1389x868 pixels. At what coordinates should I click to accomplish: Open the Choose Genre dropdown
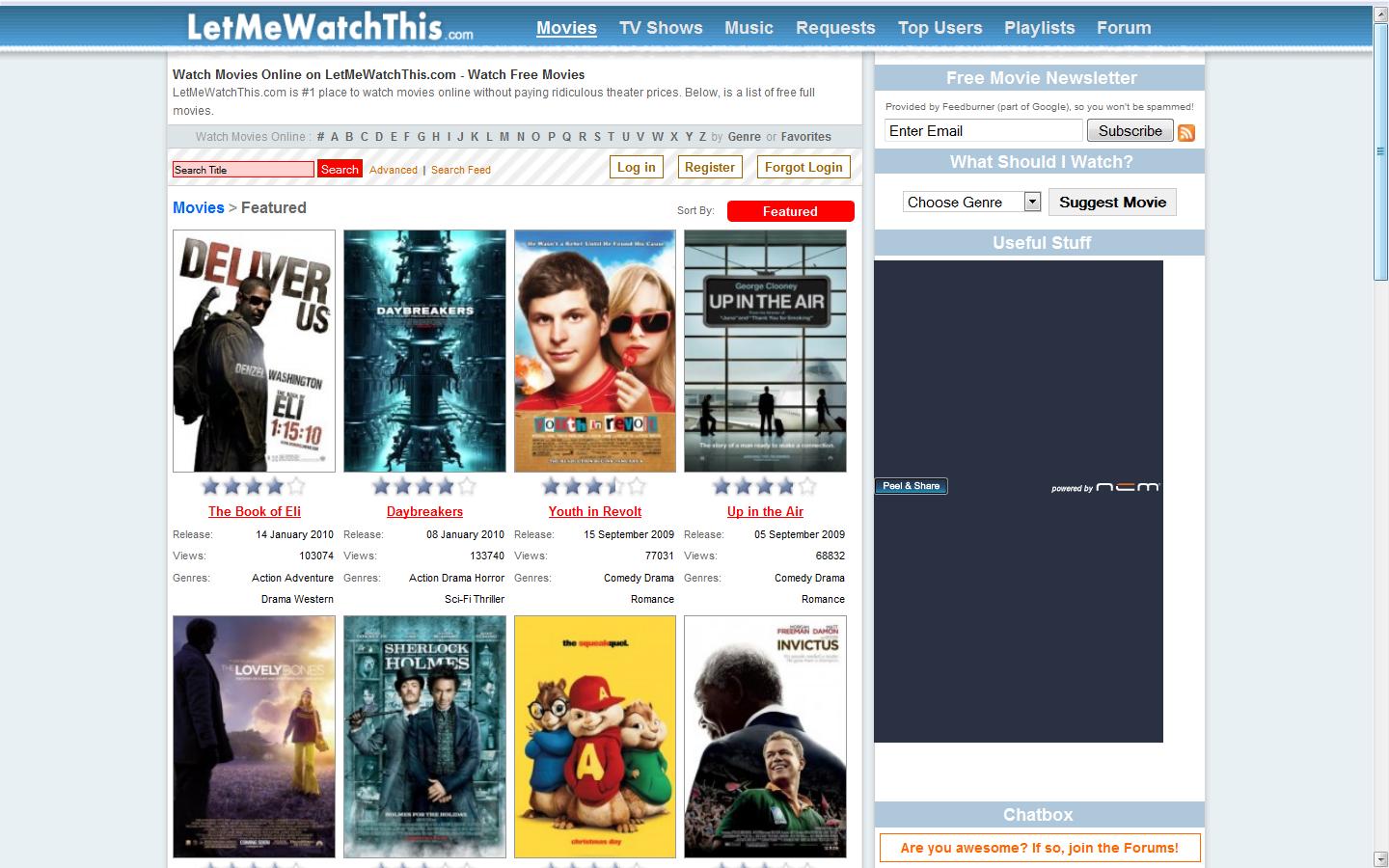pos(971,202)
